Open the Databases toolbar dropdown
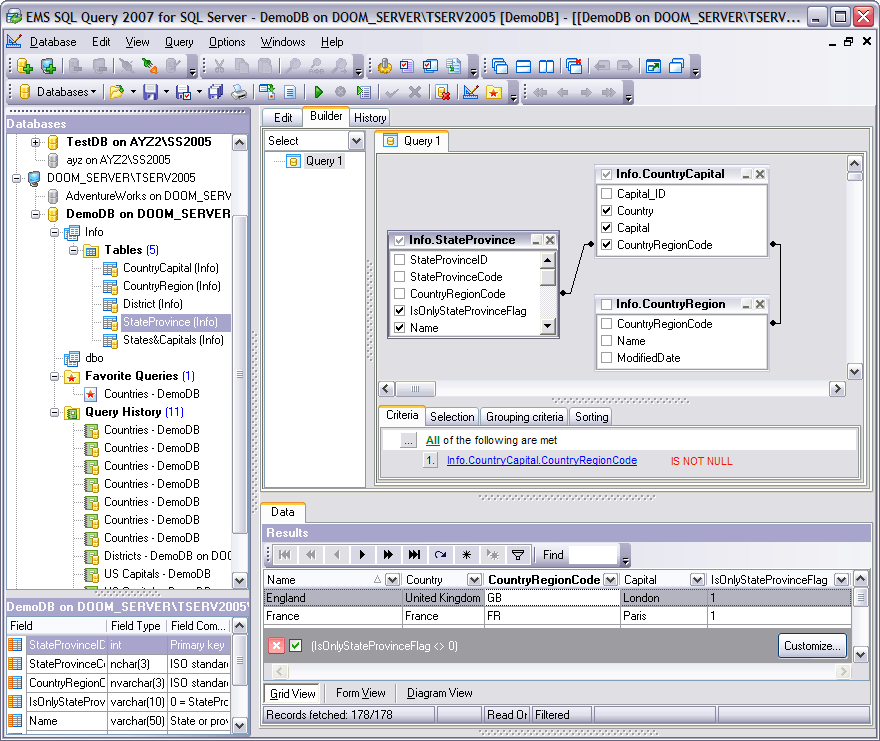Viewport: 880px width, 741px height. point(62,92)
